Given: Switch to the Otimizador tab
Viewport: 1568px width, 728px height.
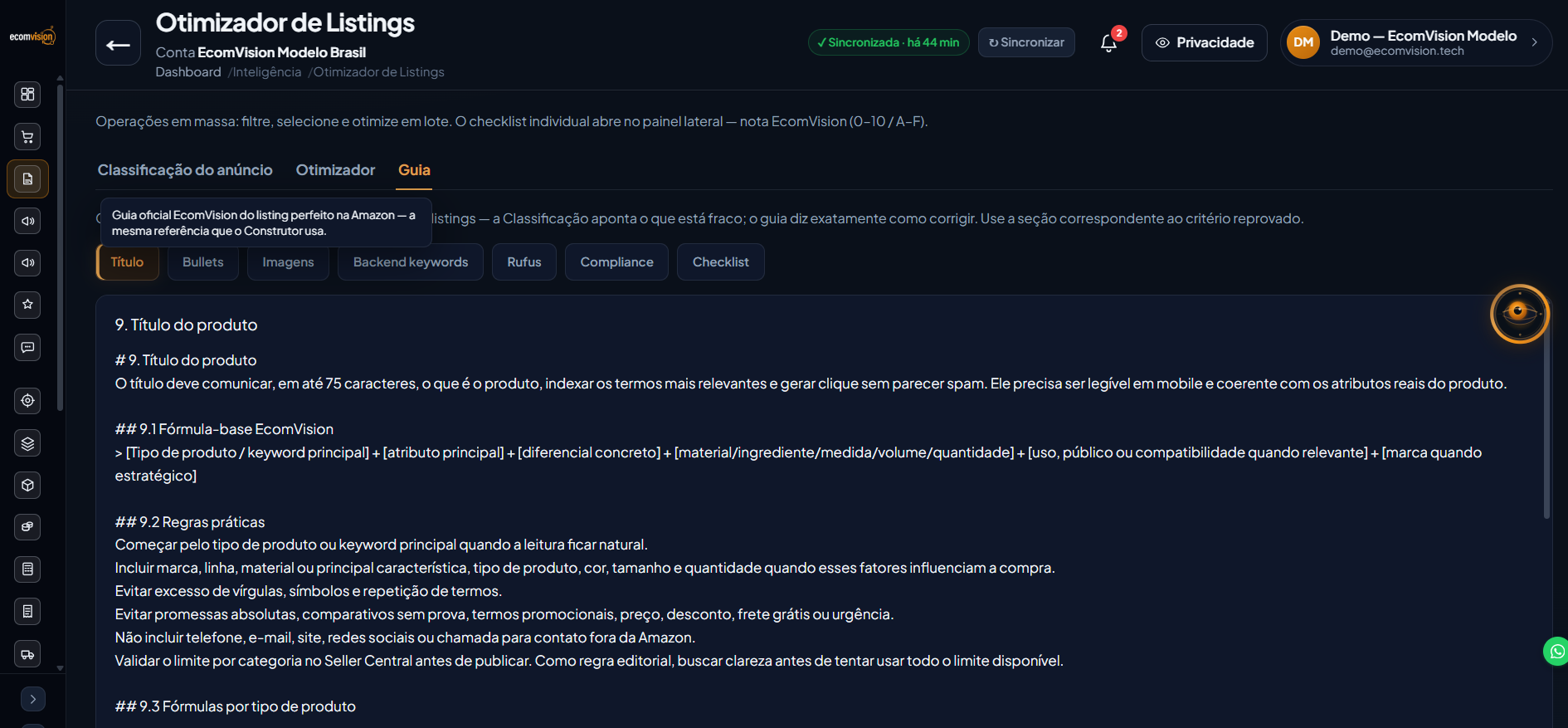Looking at the screenshot, I should (x=335, y=169).
